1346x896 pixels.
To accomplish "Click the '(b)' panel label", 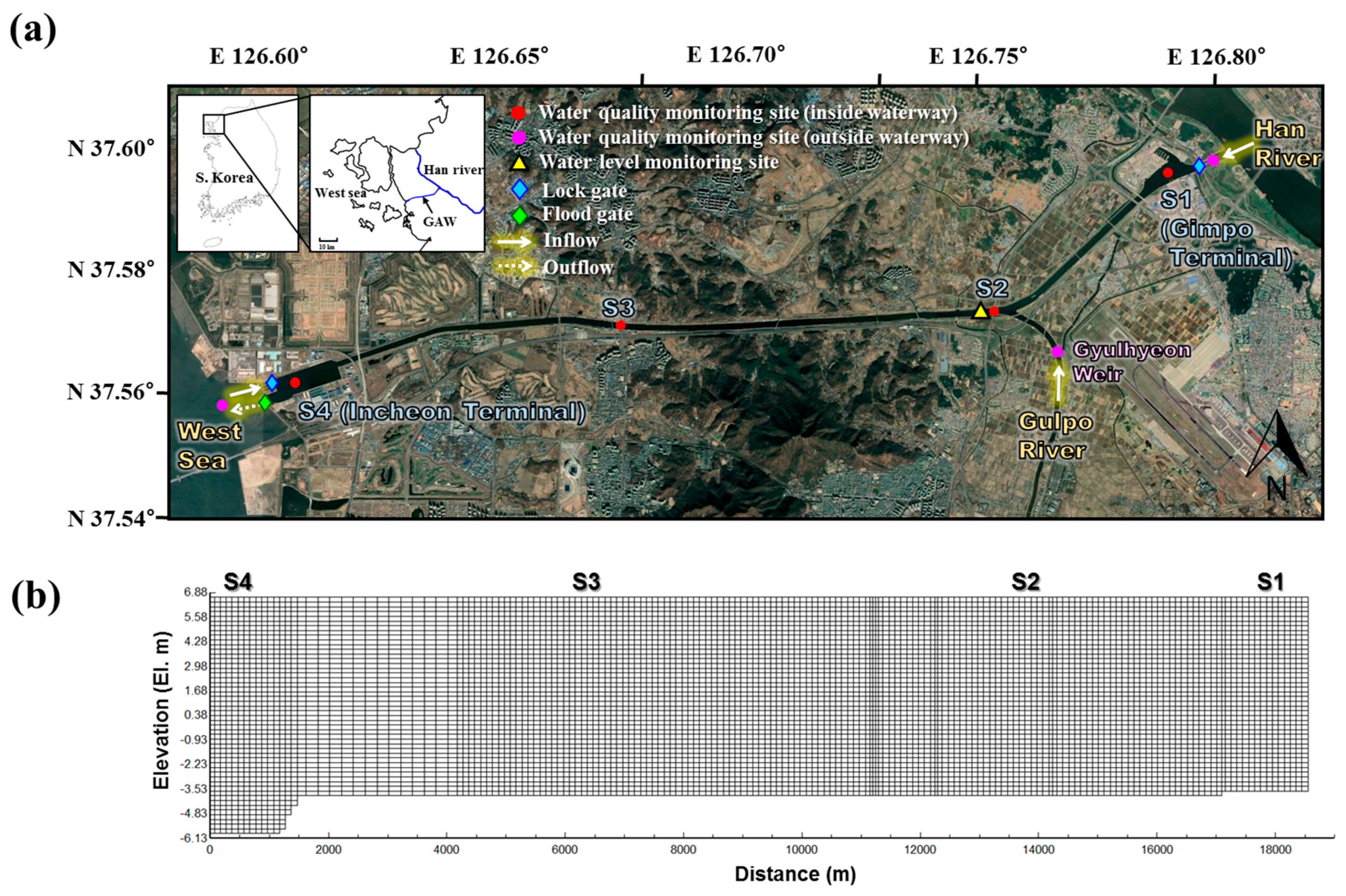I will [35, 597].
